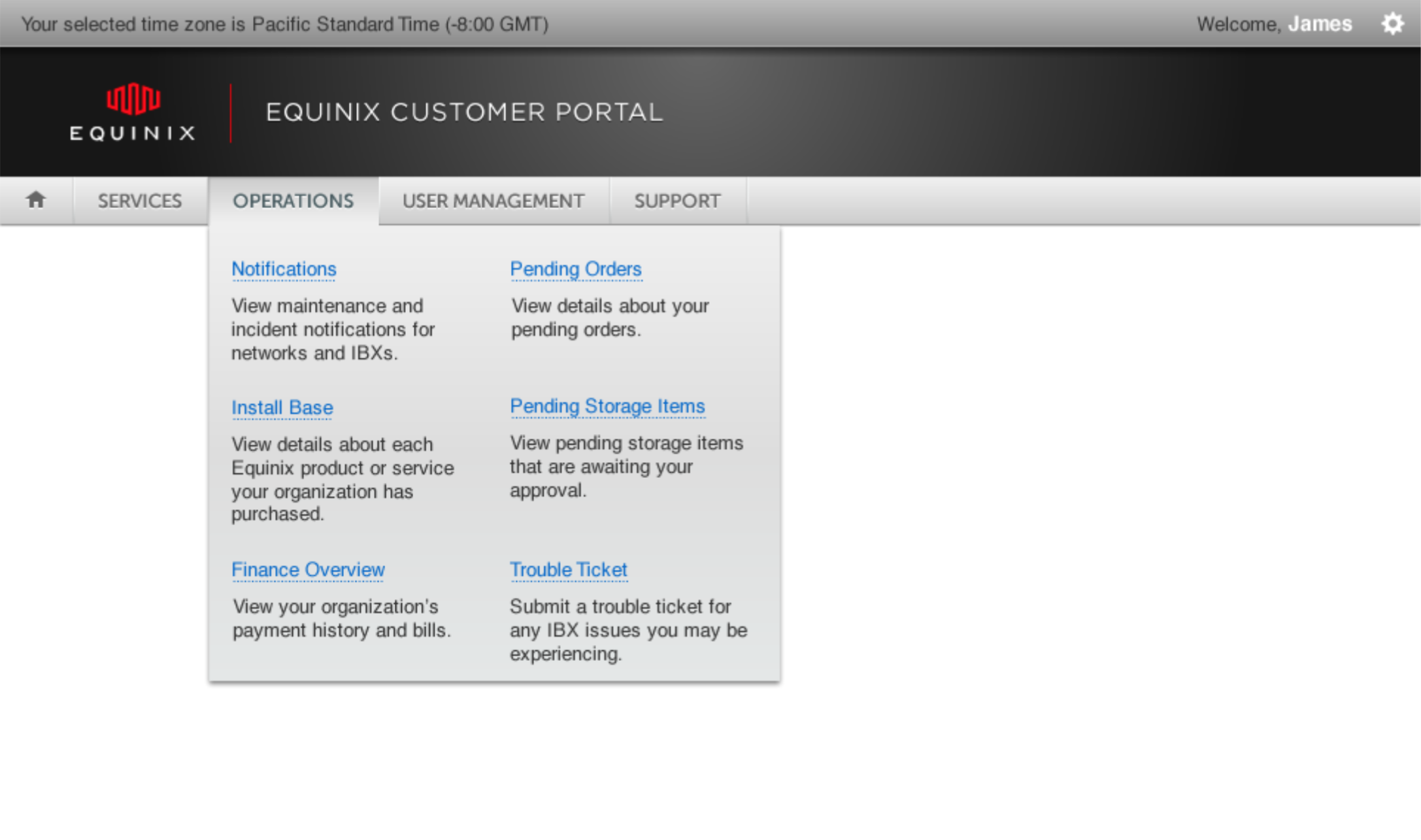Click the 'View pending storage items' description
The image size is (1421, 840).
point(626,467)
